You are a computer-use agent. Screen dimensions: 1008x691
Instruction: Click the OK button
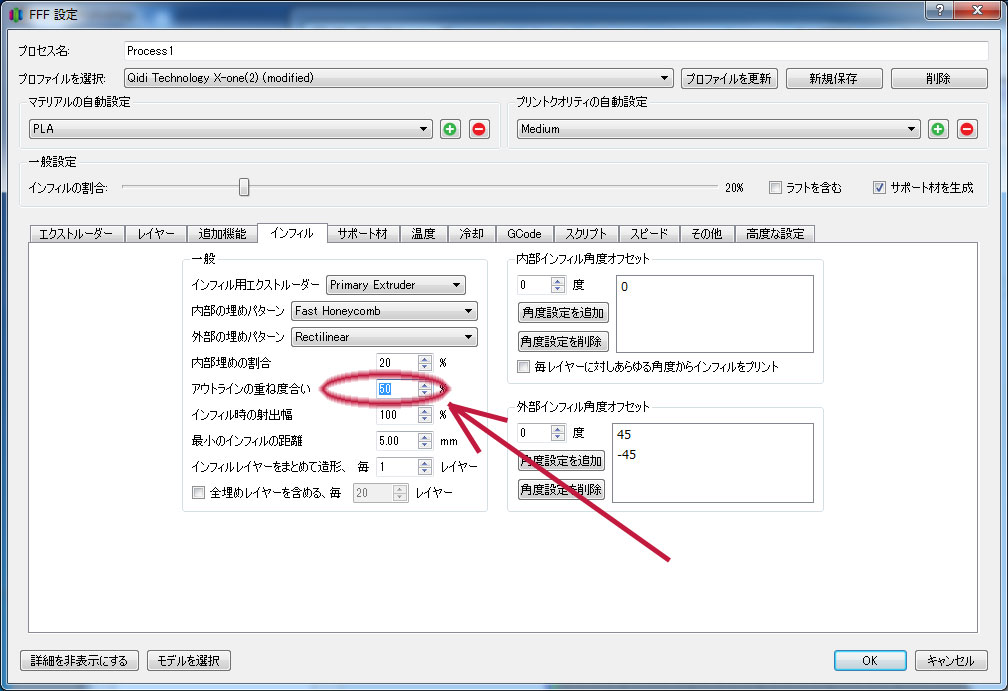point(870,661)
